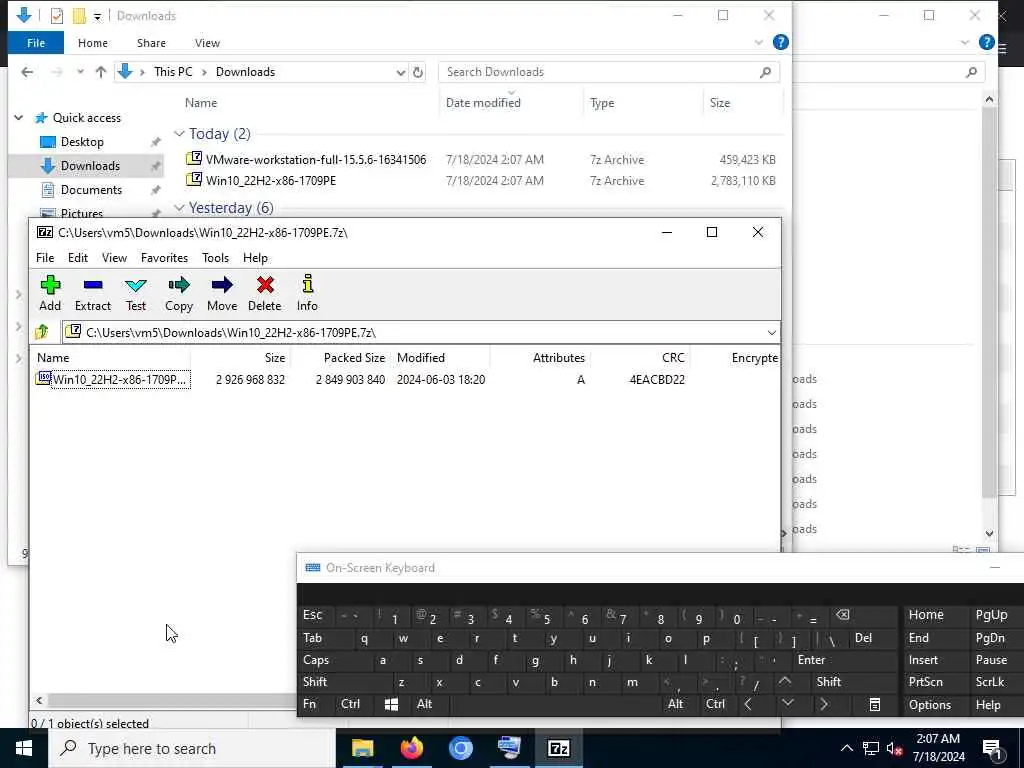1024x768 pixels.
Task: Click the Extract toolbar icon in 7-Zip
Action: 93,293
